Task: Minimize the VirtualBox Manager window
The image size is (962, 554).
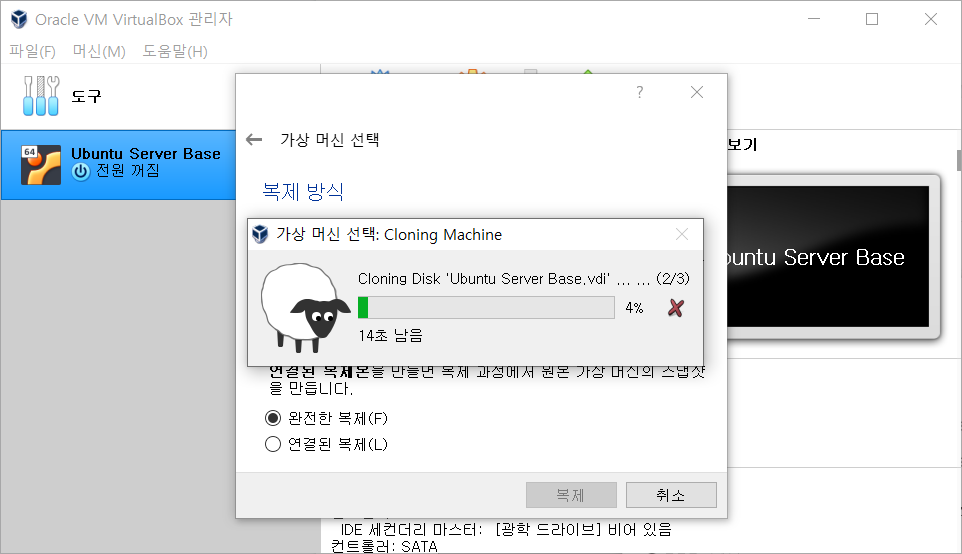Action: coord(814,20)
